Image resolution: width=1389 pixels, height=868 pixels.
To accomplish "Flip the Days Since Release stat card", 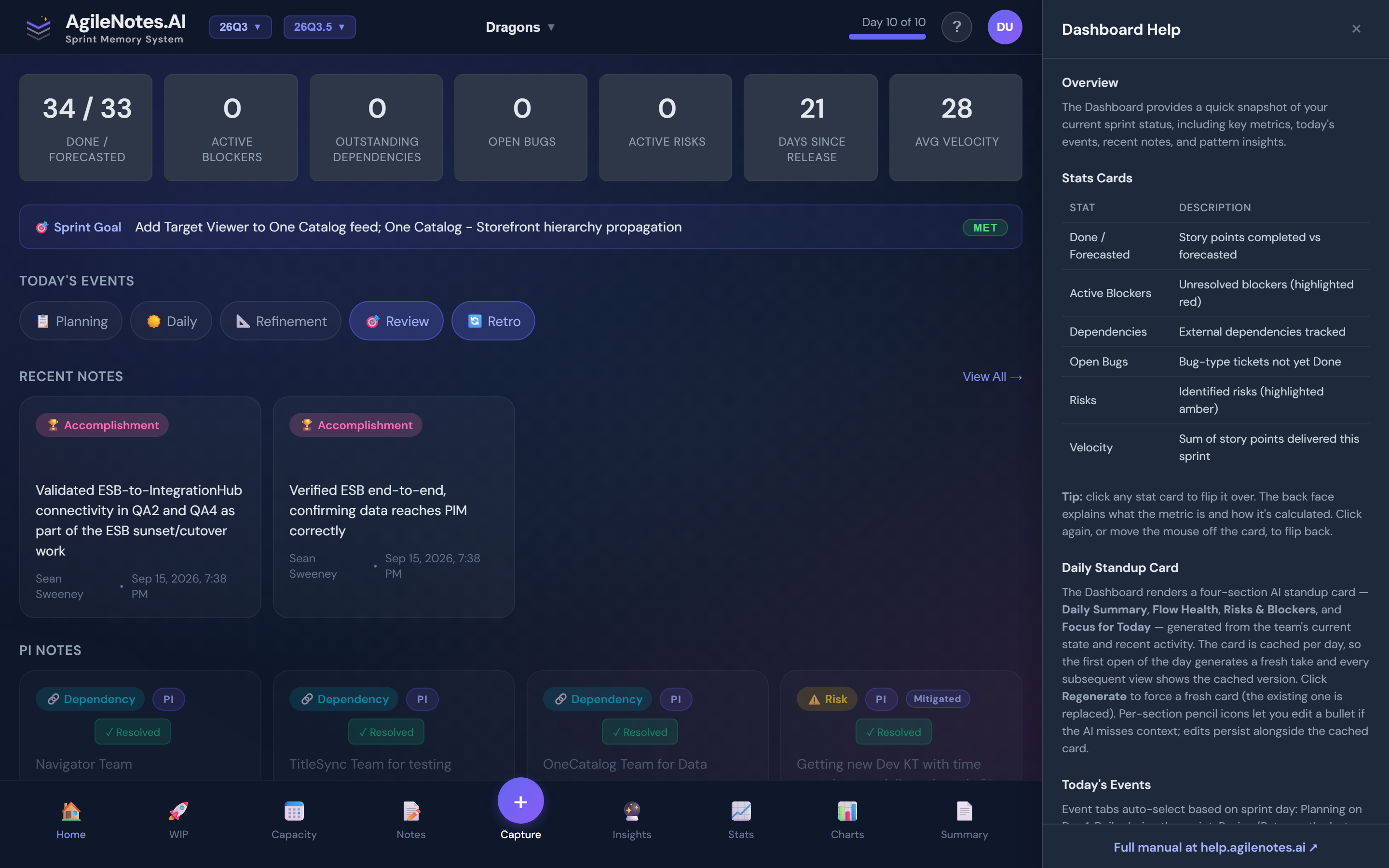I will pos(810,128).
